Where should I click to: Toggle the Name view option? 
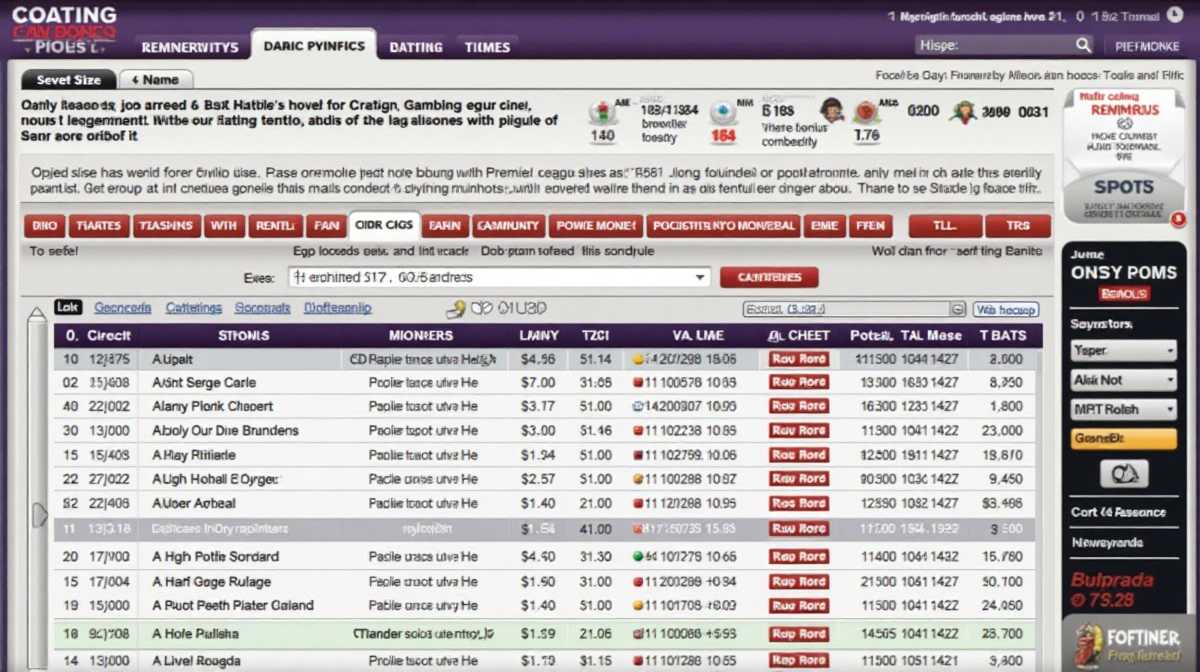[x=156, y=80]
